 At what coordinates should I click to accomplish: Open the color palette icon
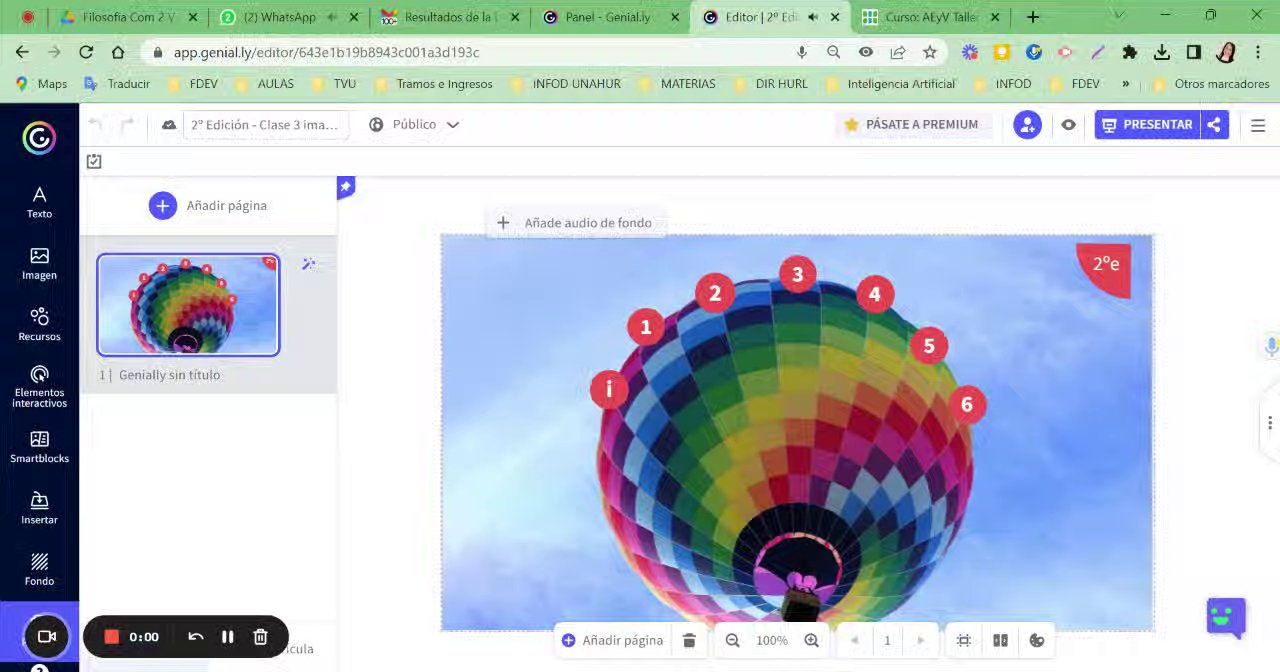pos(1037,640)
